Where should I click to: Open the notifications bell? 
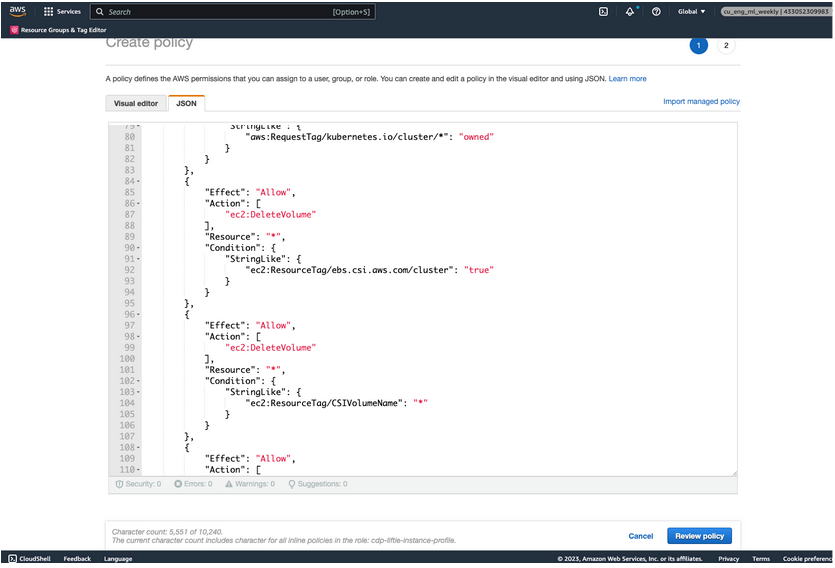[x=630, y=12]
